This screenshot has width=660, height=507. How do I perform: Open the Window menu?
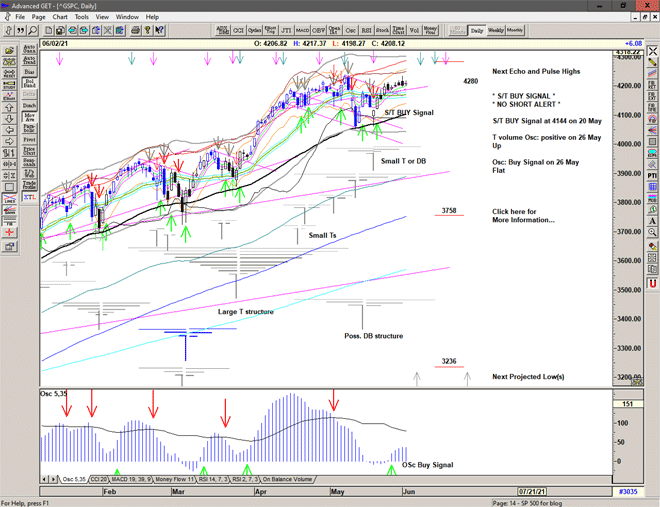[x=127, y=17]
